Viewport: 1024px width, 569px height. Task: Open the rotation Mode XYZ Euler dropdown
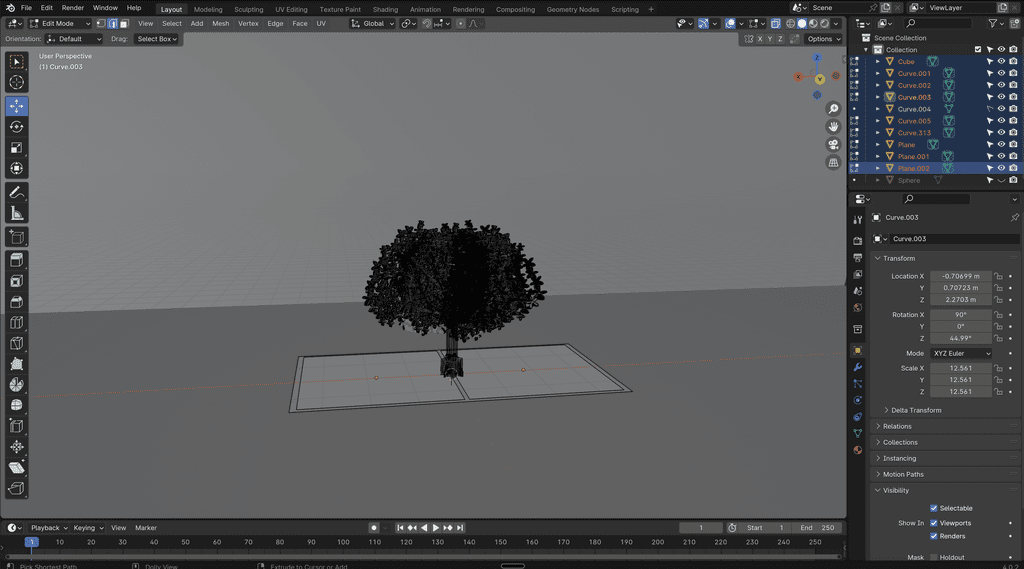[x=961, y=353]
